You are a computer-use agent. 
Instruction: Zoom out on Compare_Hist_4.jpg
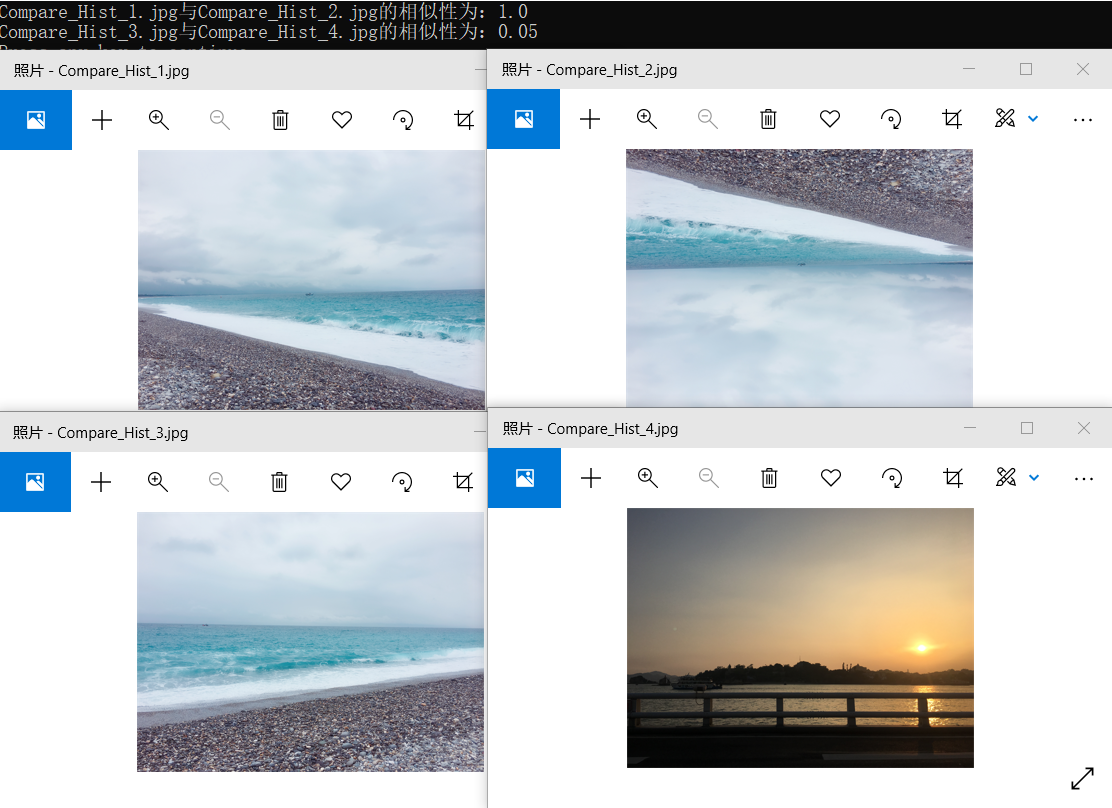click(708, 478)
